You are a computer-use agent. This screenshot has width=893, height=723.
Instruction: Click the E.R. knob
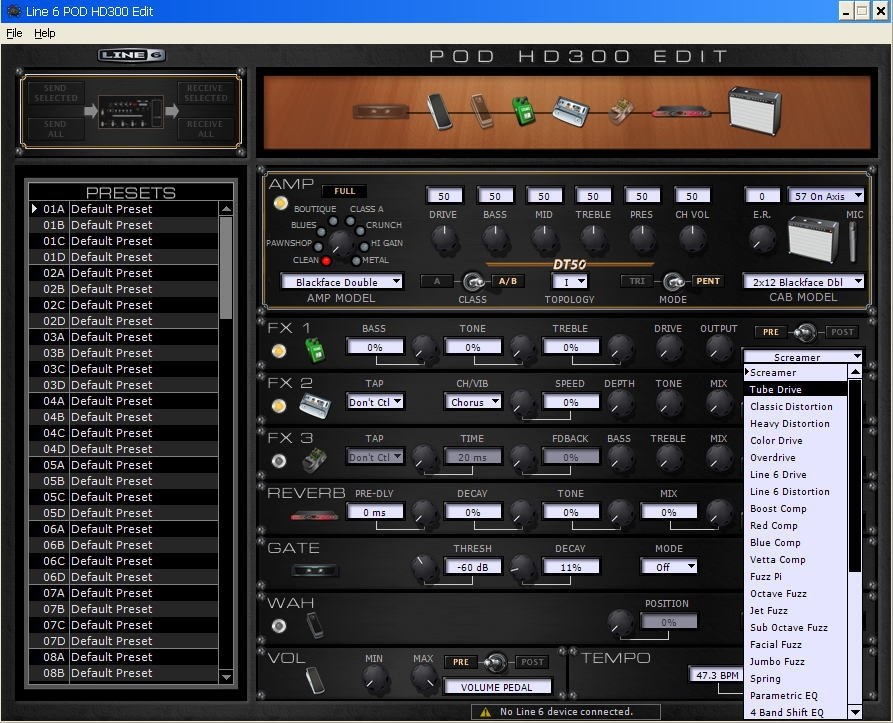click(761, 239)
